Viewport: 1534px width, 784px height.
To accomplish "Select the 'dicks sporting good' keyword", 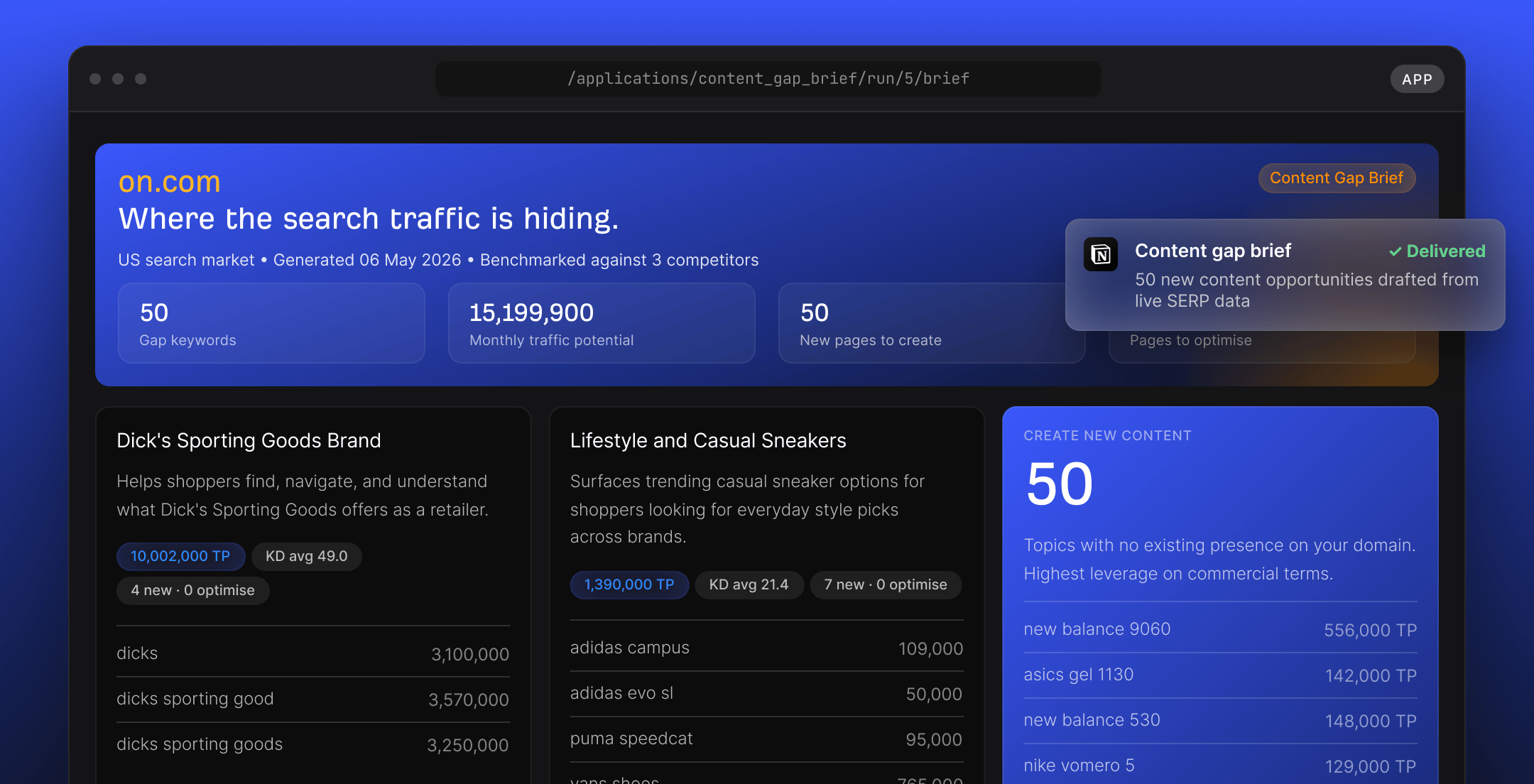I will [x=195, y=699].
